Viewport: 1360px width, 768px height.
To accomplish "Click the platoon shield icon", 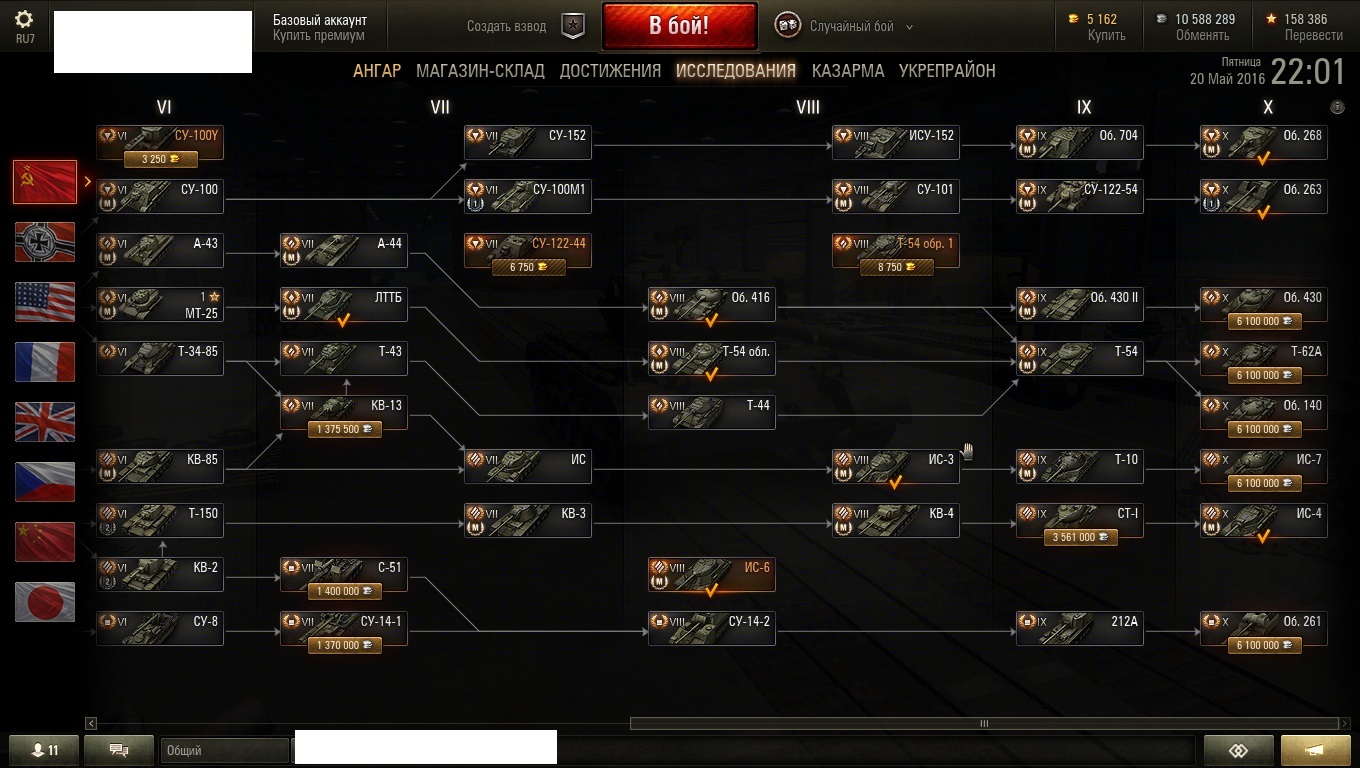I will click(572, 26).
